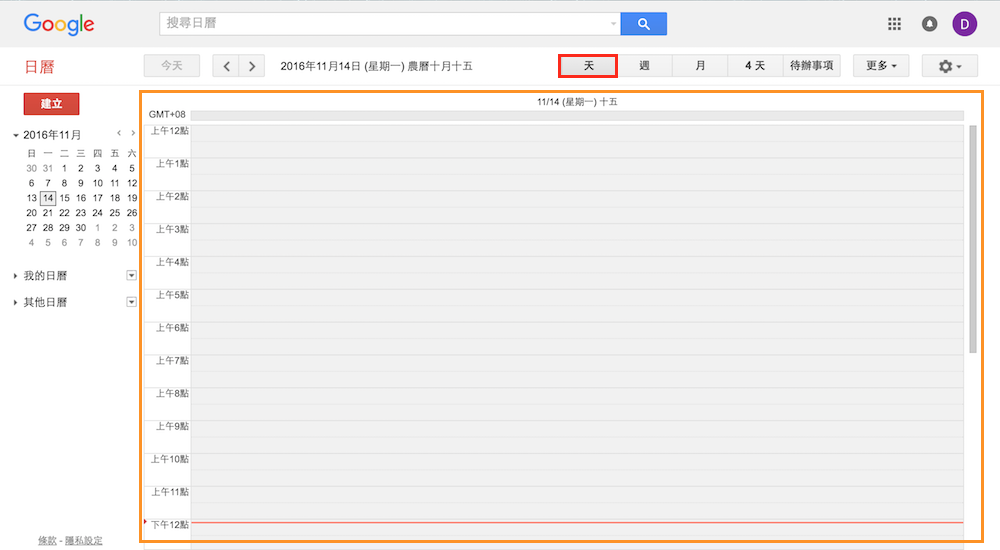Screen dimensions: 1000x550
Task: Go to next day arrow in toolbar
Action: pos(252,66)
